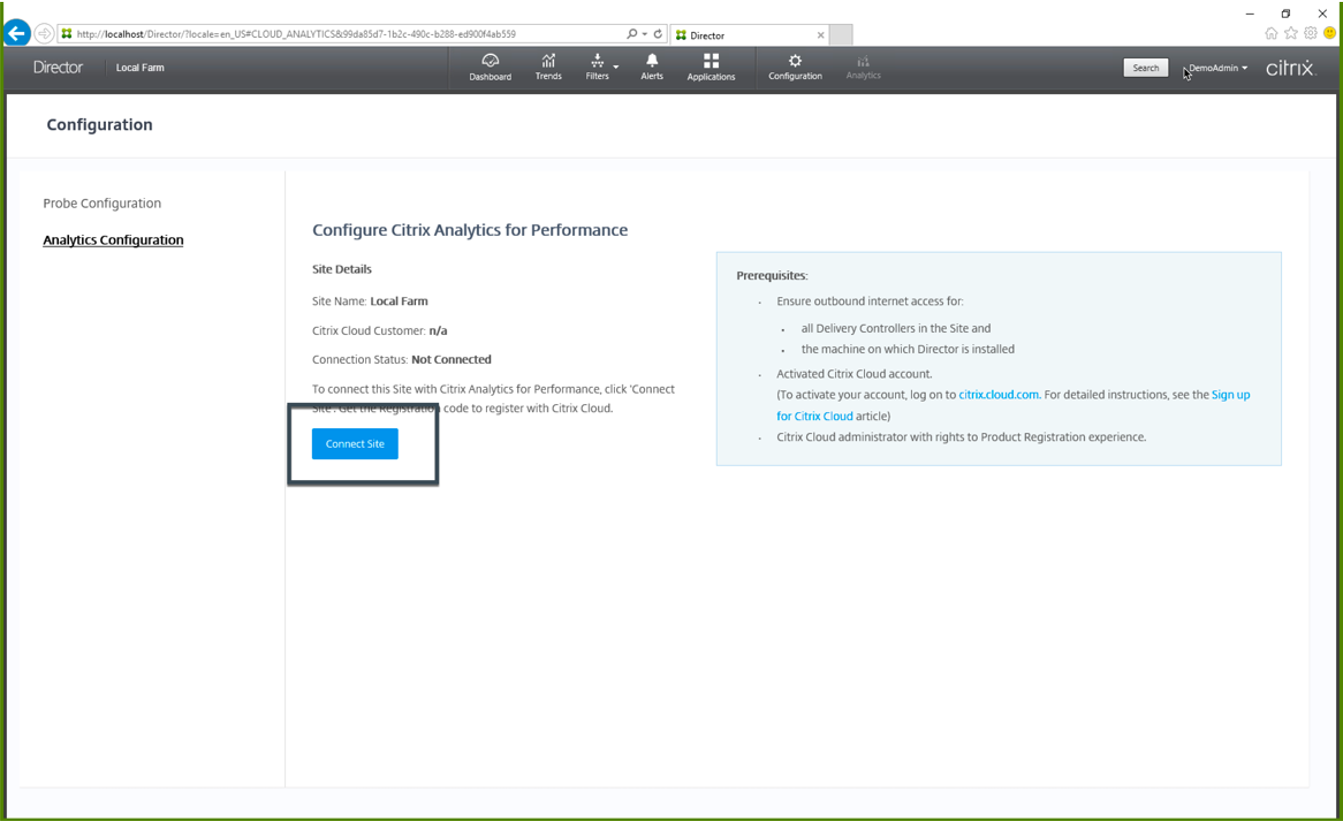Select Analytics Configuration in the sidebar

click(x=113, y=240)
